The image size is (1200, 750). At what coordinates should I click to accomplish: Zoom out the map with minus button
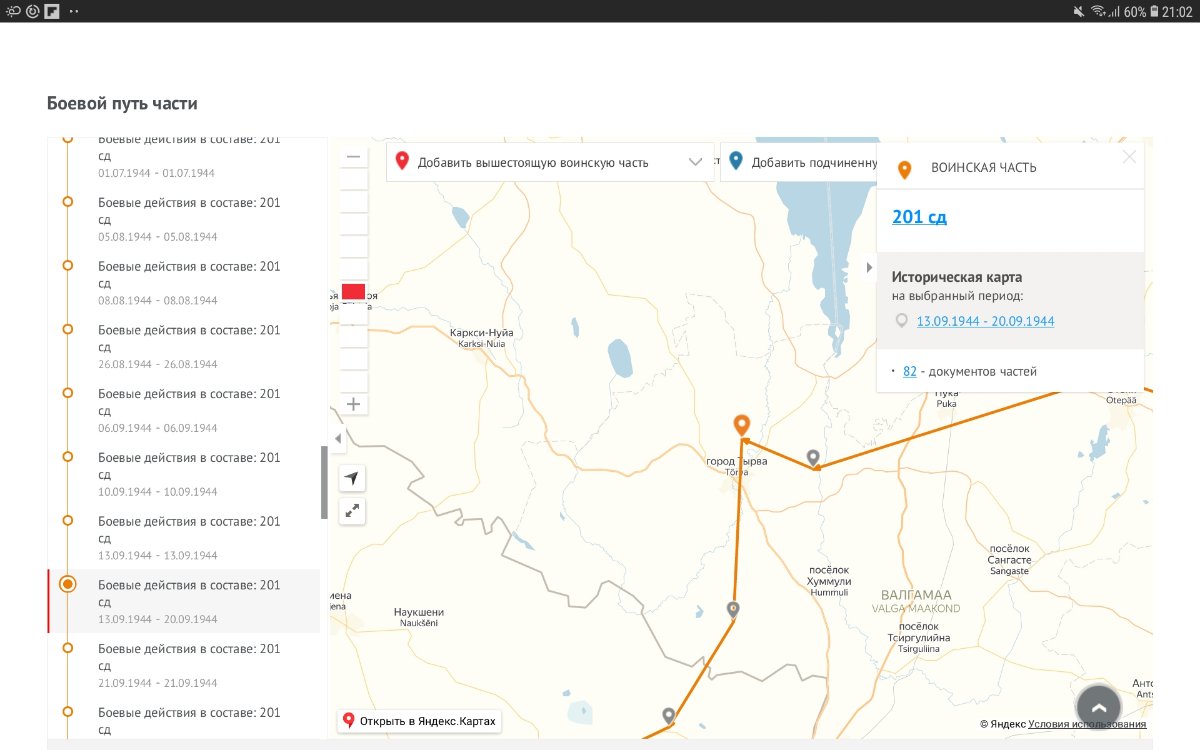[353, 157]
